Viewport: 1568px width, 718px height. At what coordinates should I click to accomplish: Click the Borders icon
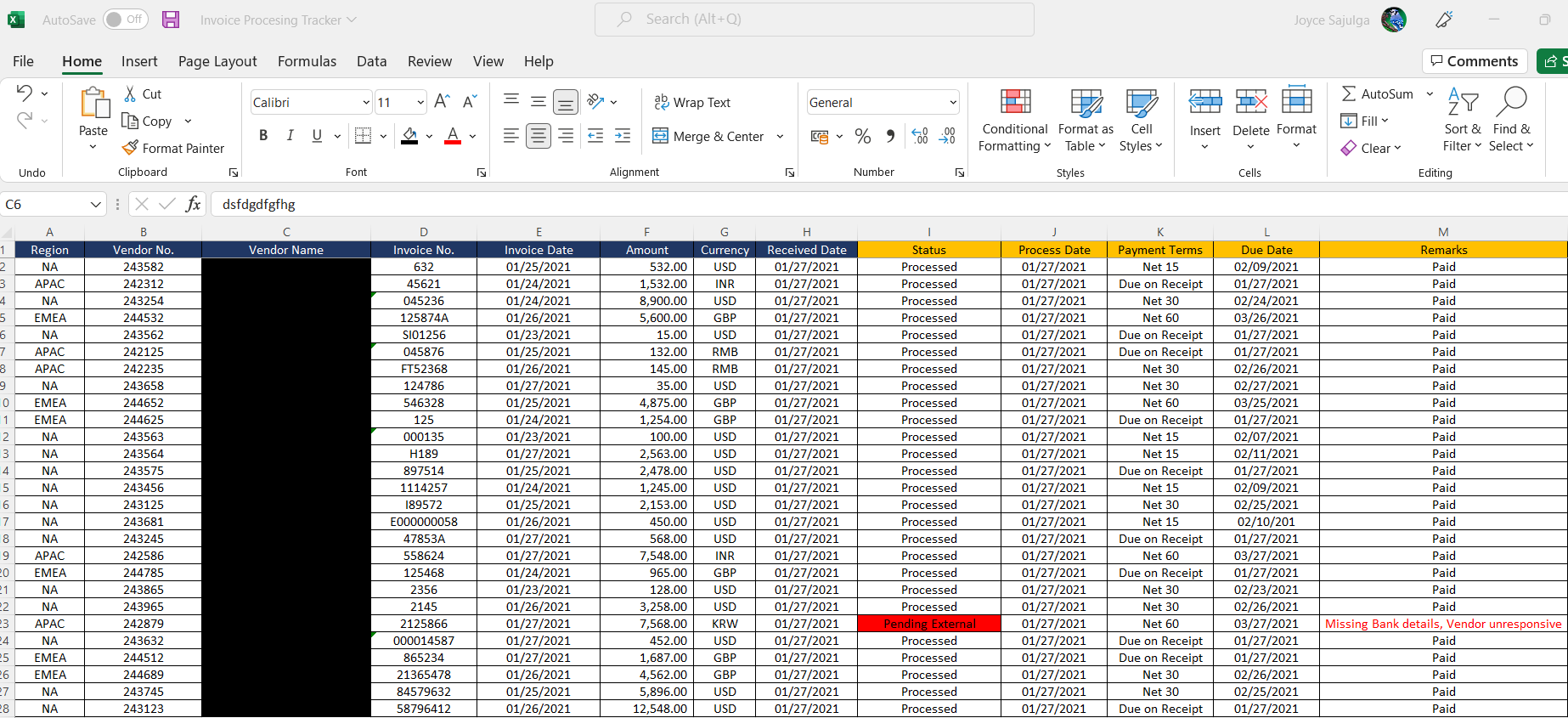[364, 136]
